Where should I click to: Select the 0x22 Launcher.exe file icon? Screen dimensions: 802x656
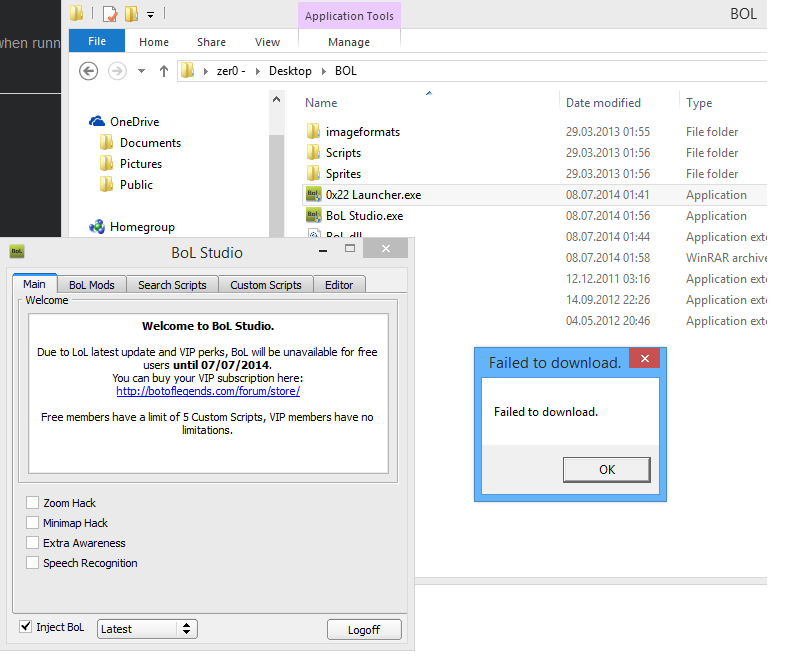coord(313,195)
